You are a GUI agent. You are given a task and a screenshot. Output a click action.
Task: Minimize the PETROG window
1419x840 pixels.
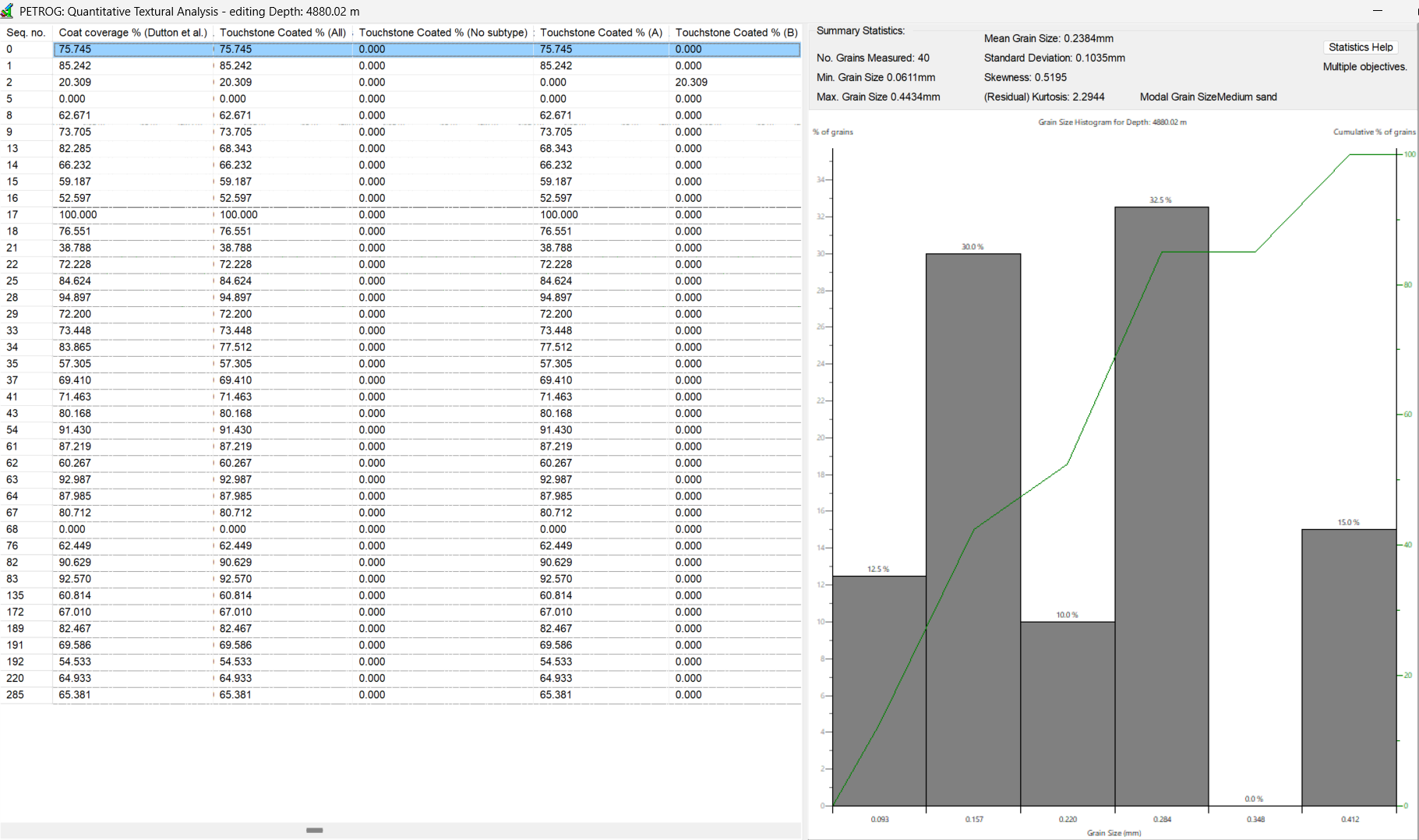point(1377,11)
